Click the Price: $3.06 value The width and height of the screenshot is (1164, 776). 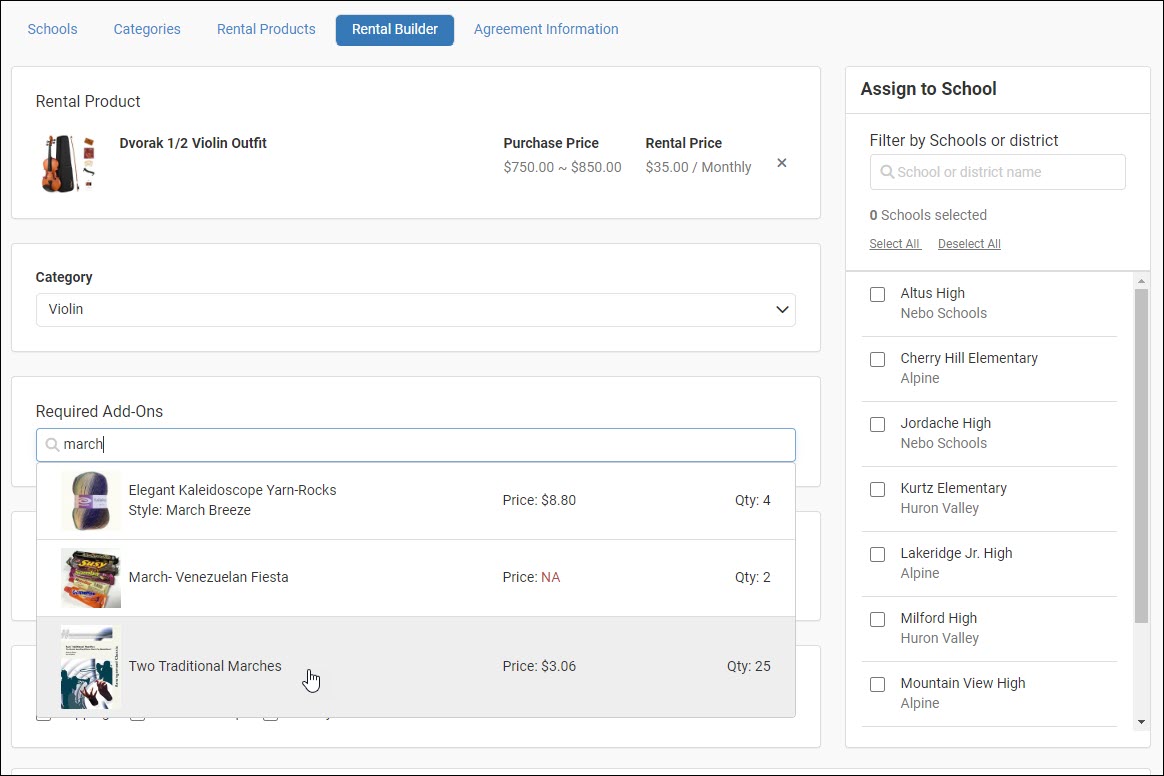(x=539, y=666)
